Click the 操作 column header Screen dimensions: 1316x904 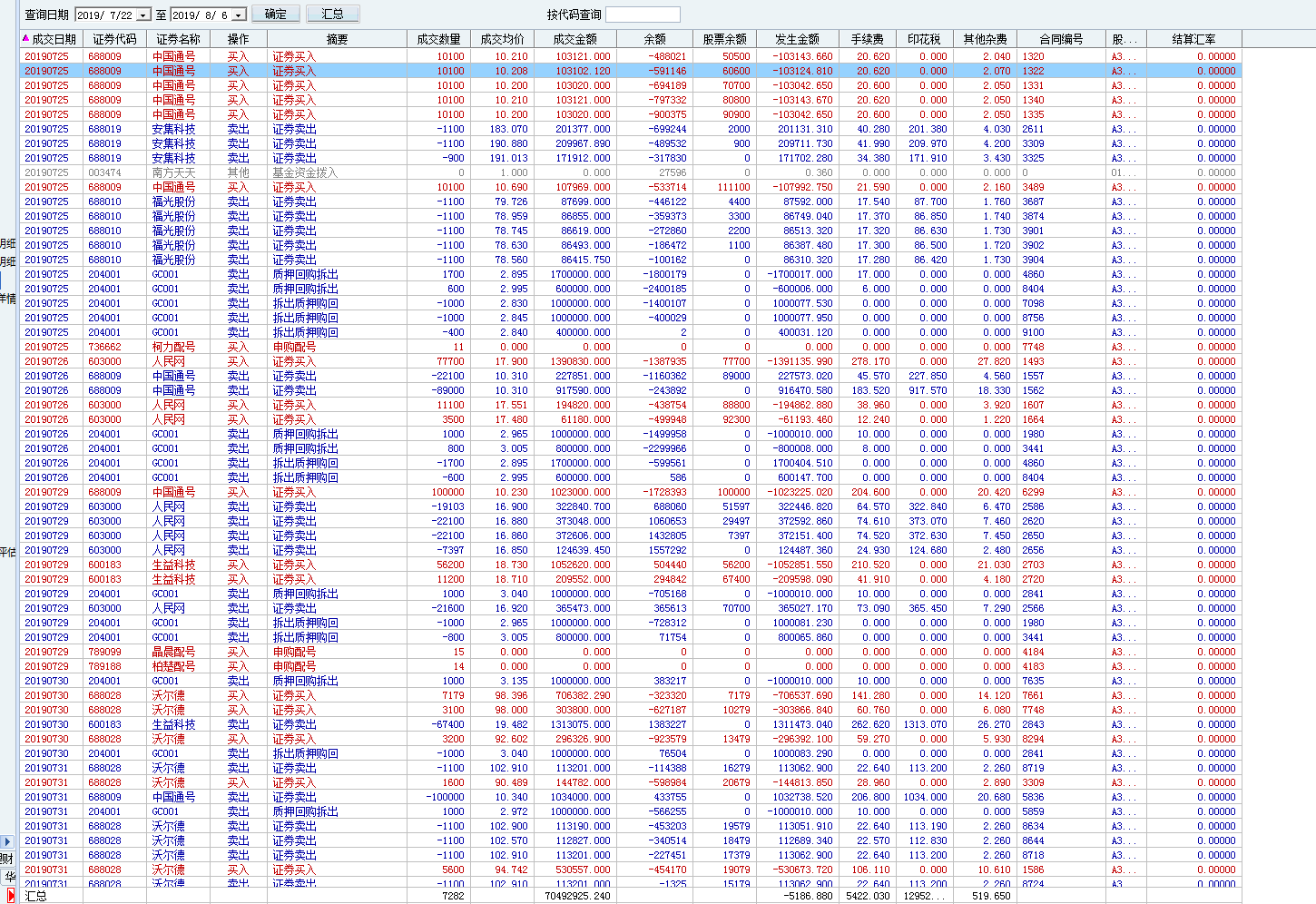pos(238,39)
